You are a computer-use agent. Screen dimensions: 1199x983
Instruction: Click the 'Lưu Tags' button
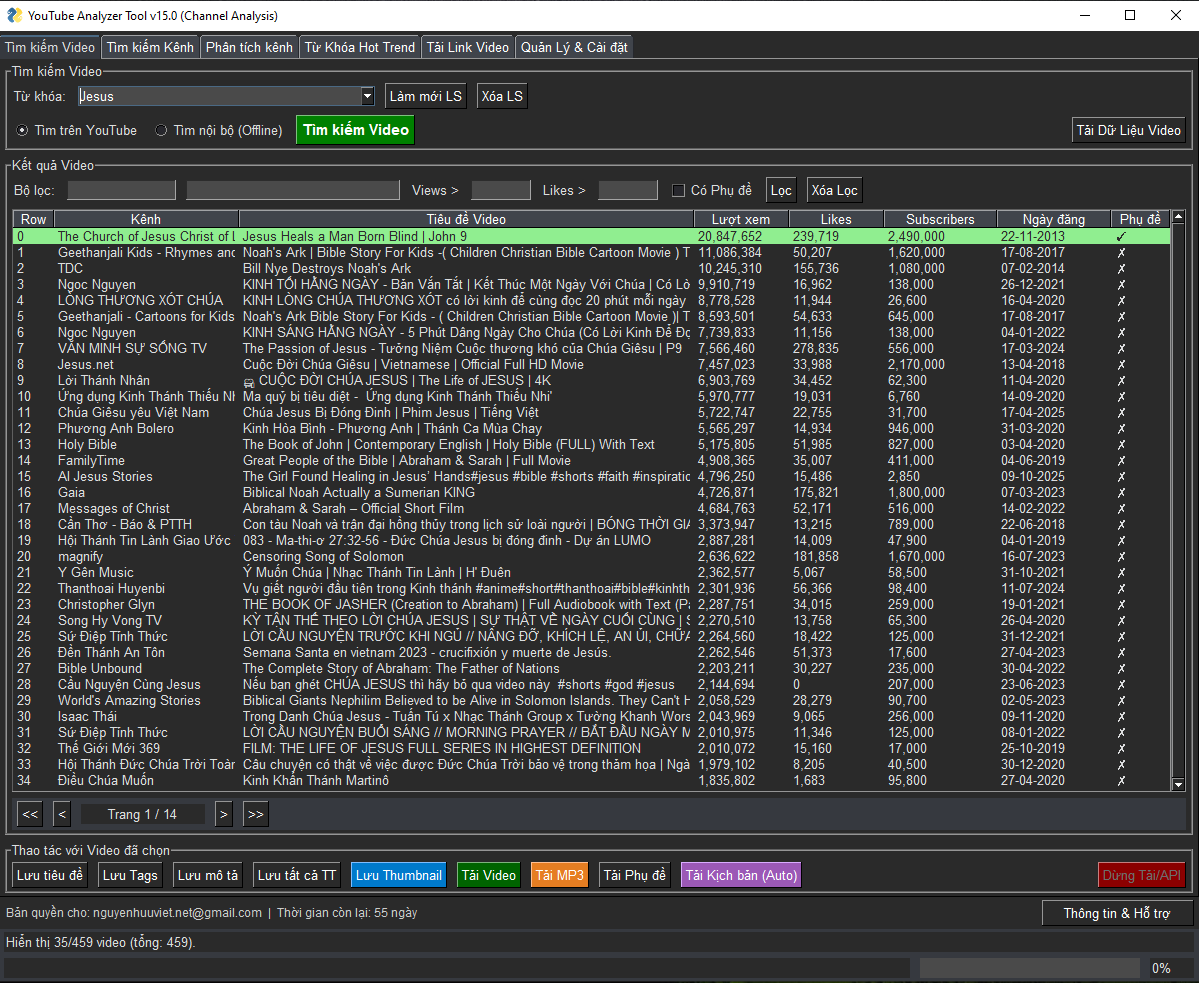click(130, 875)
